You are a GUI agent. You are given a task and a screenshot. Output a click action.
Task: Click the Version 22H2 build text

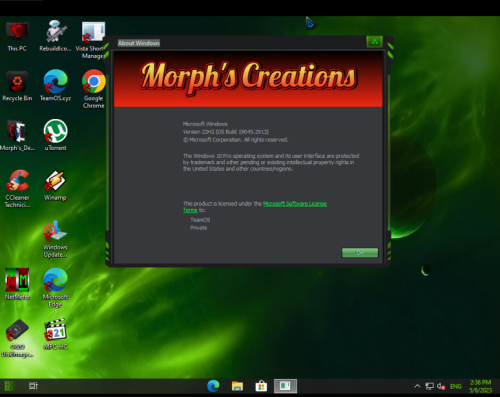coord(226,132)
